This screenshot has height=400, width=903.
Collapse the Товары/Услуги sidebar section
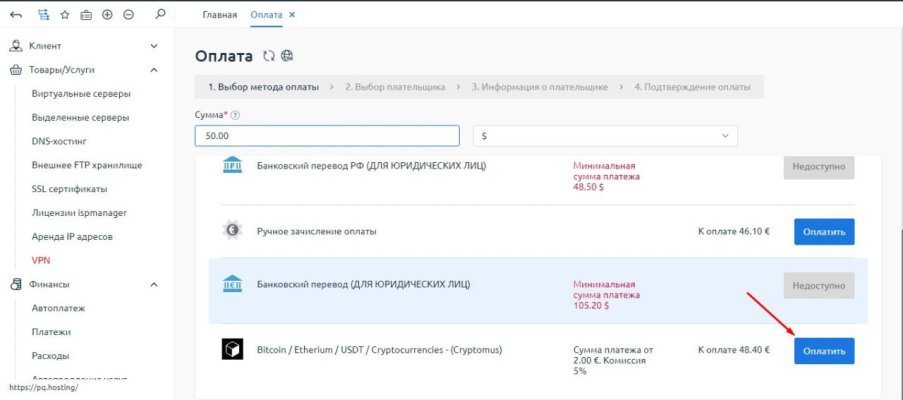pyautogui.click(x=154, y=70)
